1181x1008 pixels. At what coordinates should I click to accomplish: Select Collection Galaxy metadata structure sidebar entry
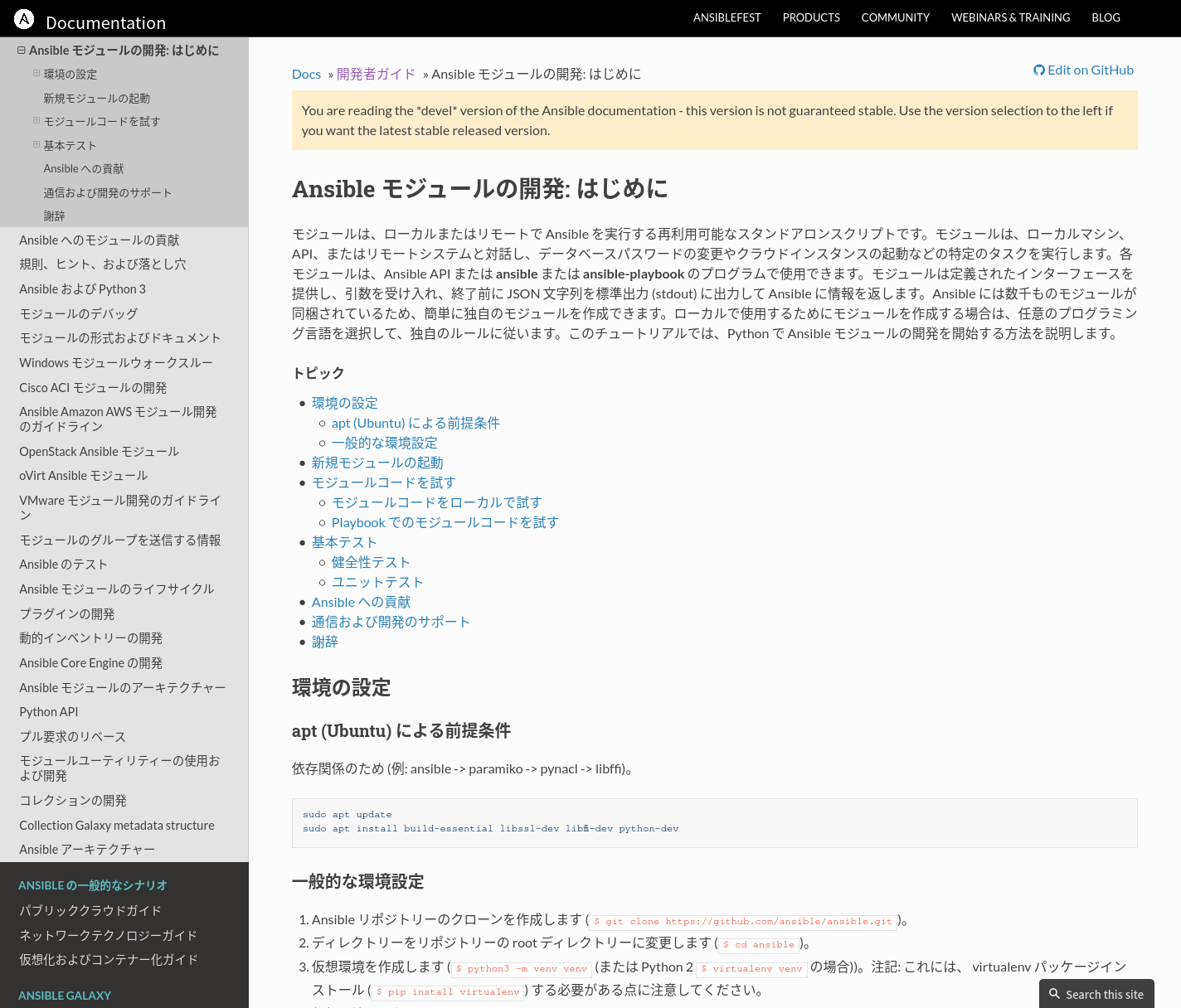click(x=117, y=826)
